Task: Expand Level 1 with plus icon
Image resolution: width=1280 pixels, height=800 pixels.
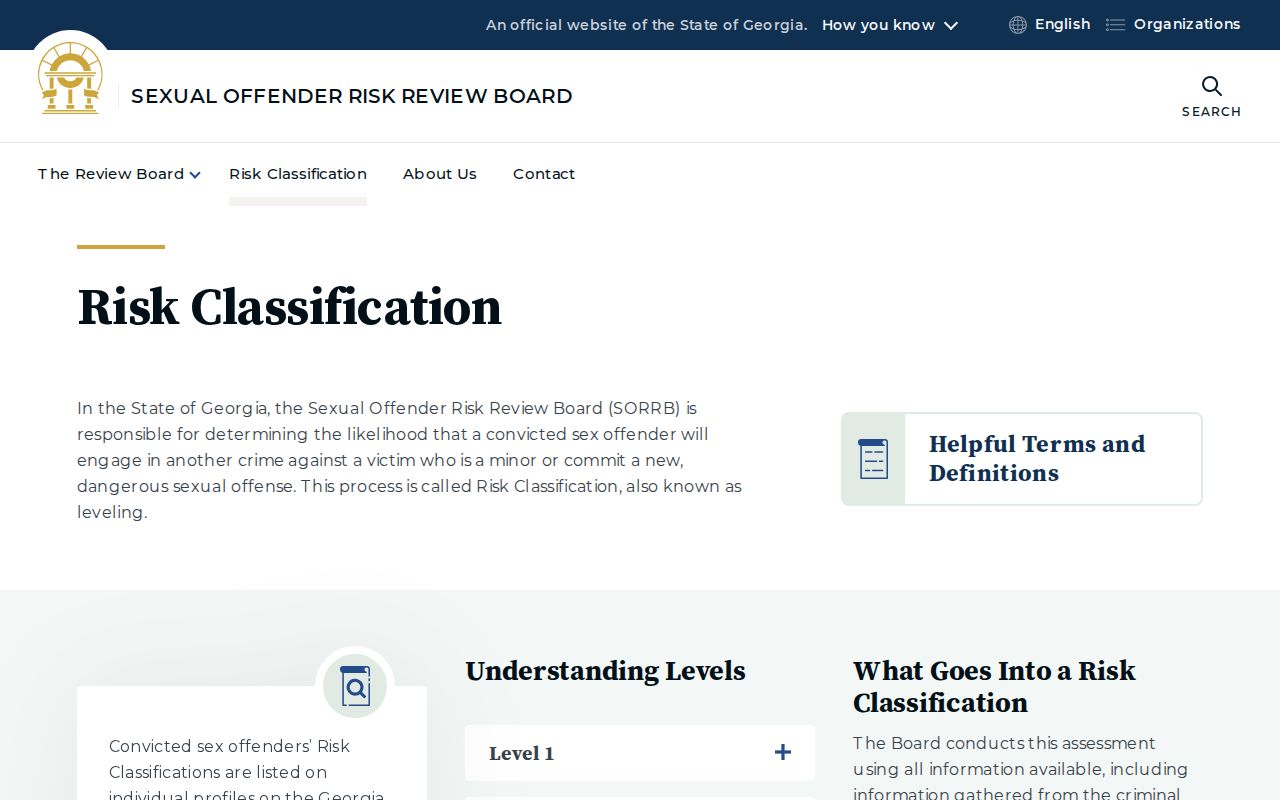Action: pyautogui.click(x=783, y=752)
